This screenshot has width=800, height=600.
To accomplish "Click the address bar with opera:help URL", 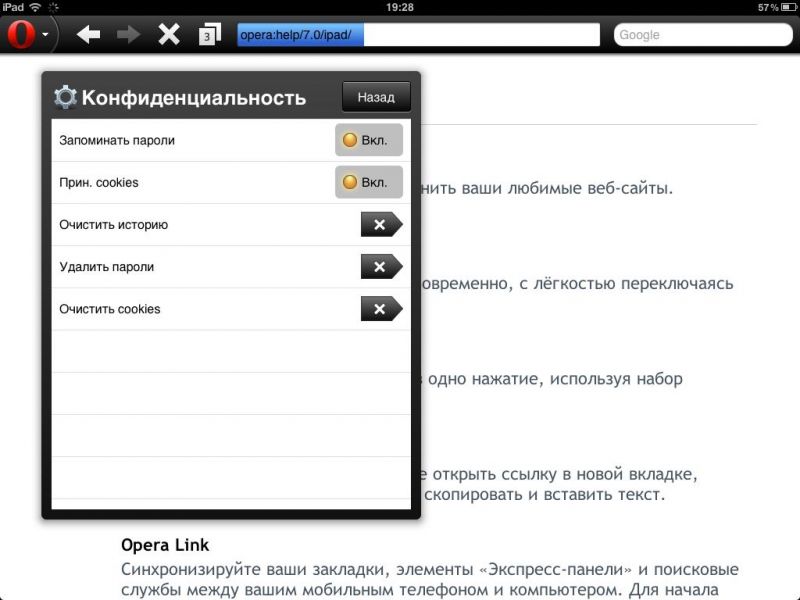I will [x=417, y=35].
